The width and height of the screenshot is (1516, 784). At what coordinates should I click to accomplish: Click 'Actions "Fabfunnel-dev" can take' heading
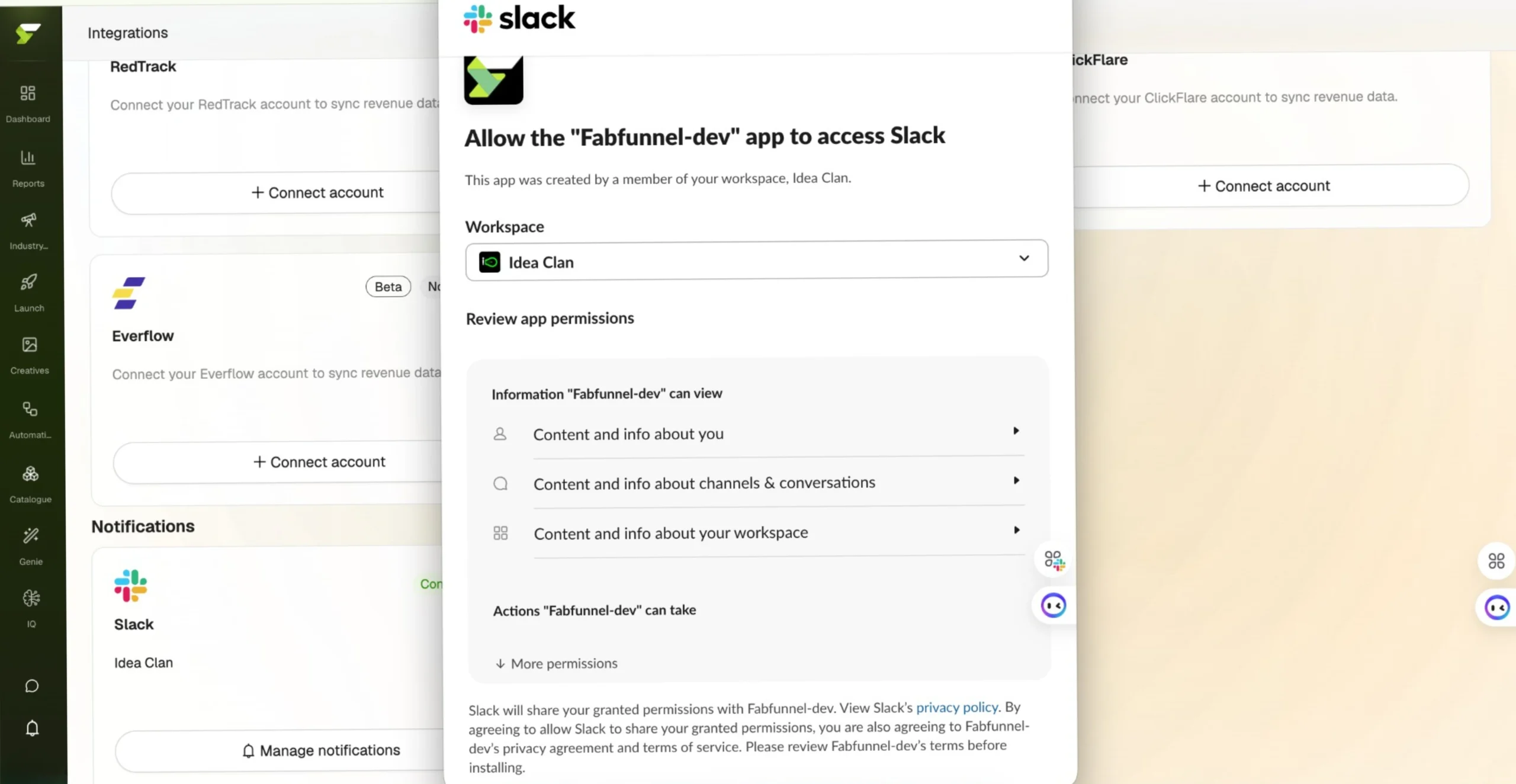(x=595, y=611)
